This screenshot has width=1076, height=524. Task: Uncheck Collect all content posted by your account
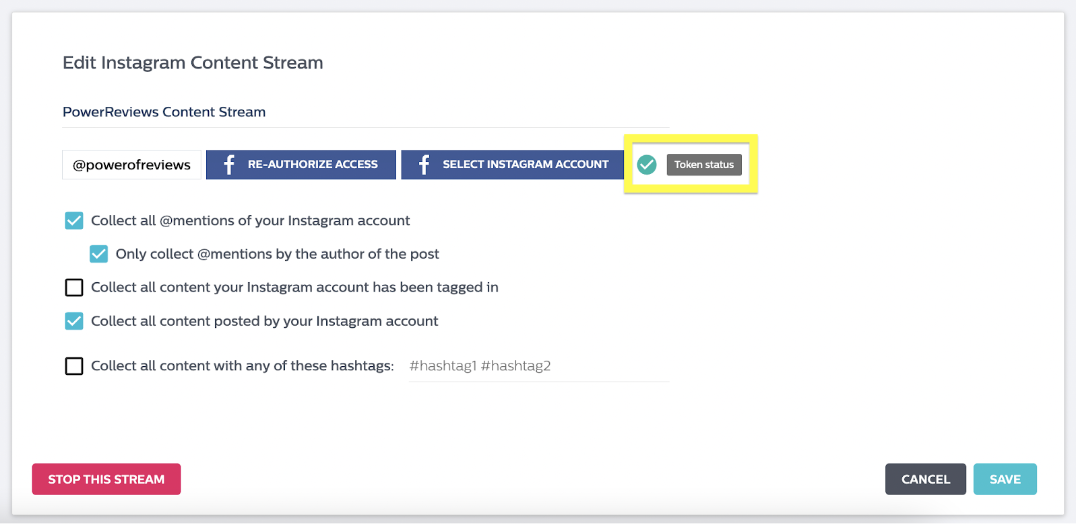(x=74, y=321)
